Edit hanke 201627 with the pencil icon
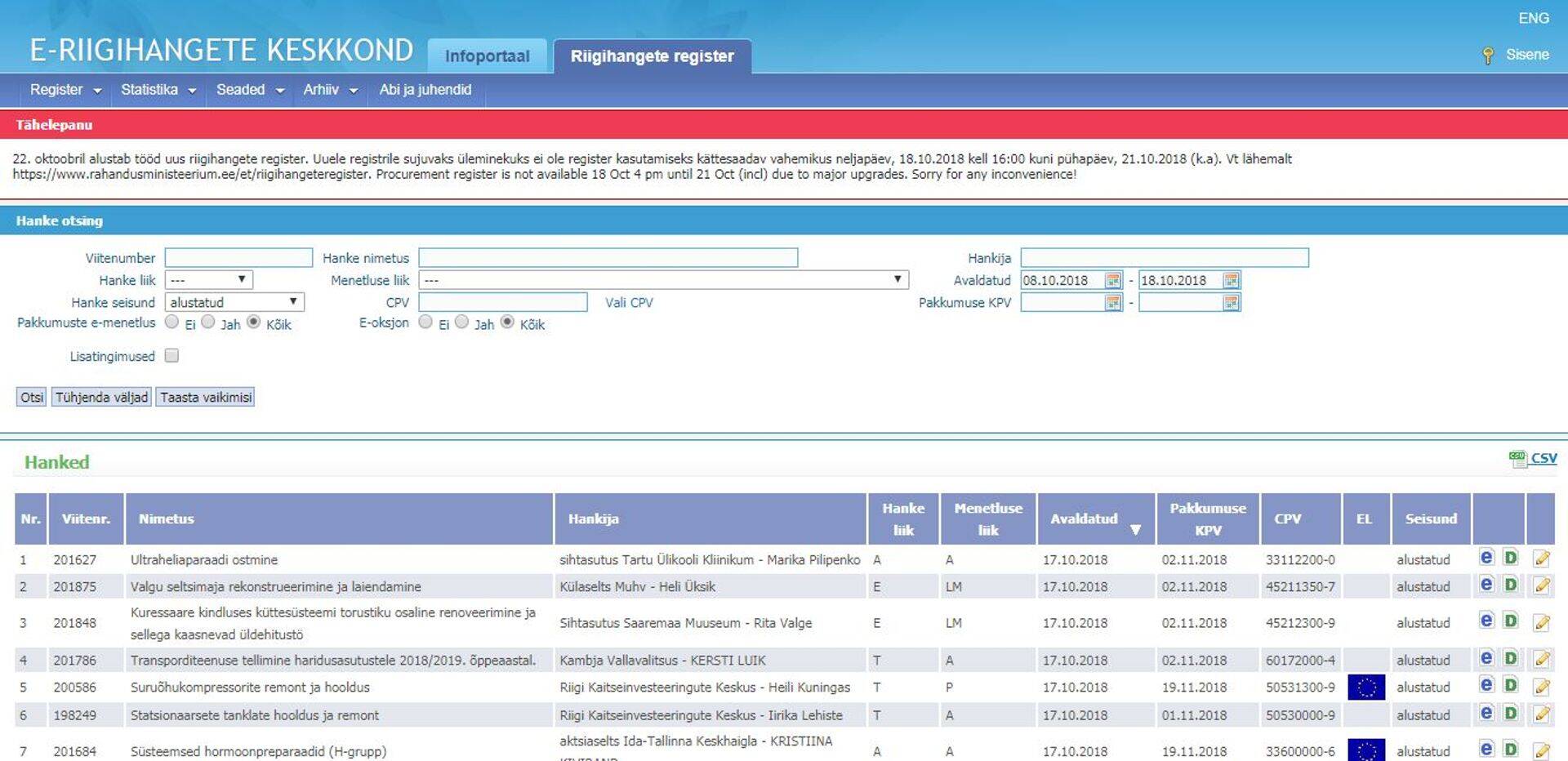Screen dimensions: 1568x761 click(x=1542, y=559)
